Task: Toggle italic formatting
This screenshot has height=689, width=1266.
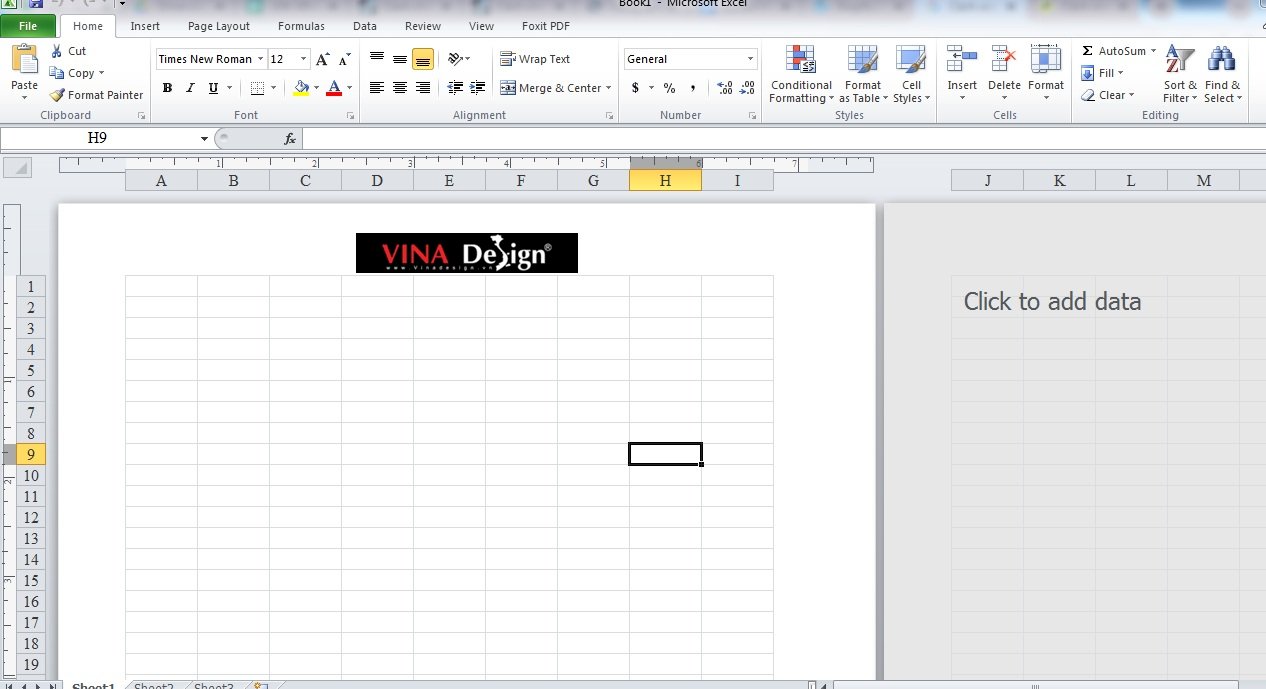Action: [x=190, y=88]
